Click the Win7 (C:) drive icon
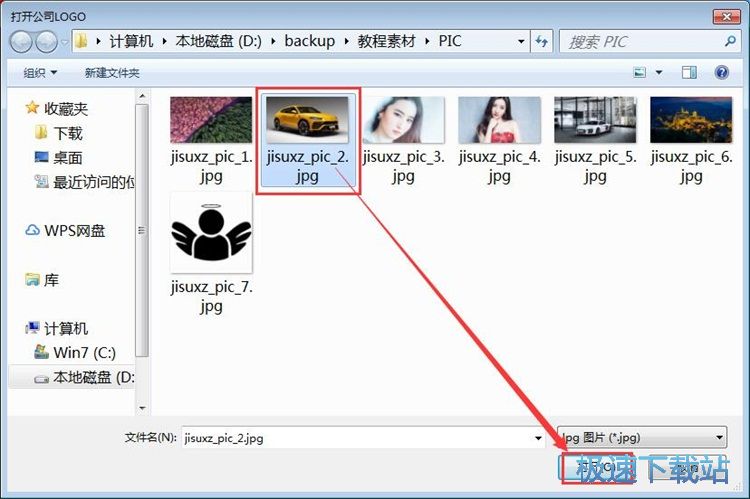 (42, 353)
